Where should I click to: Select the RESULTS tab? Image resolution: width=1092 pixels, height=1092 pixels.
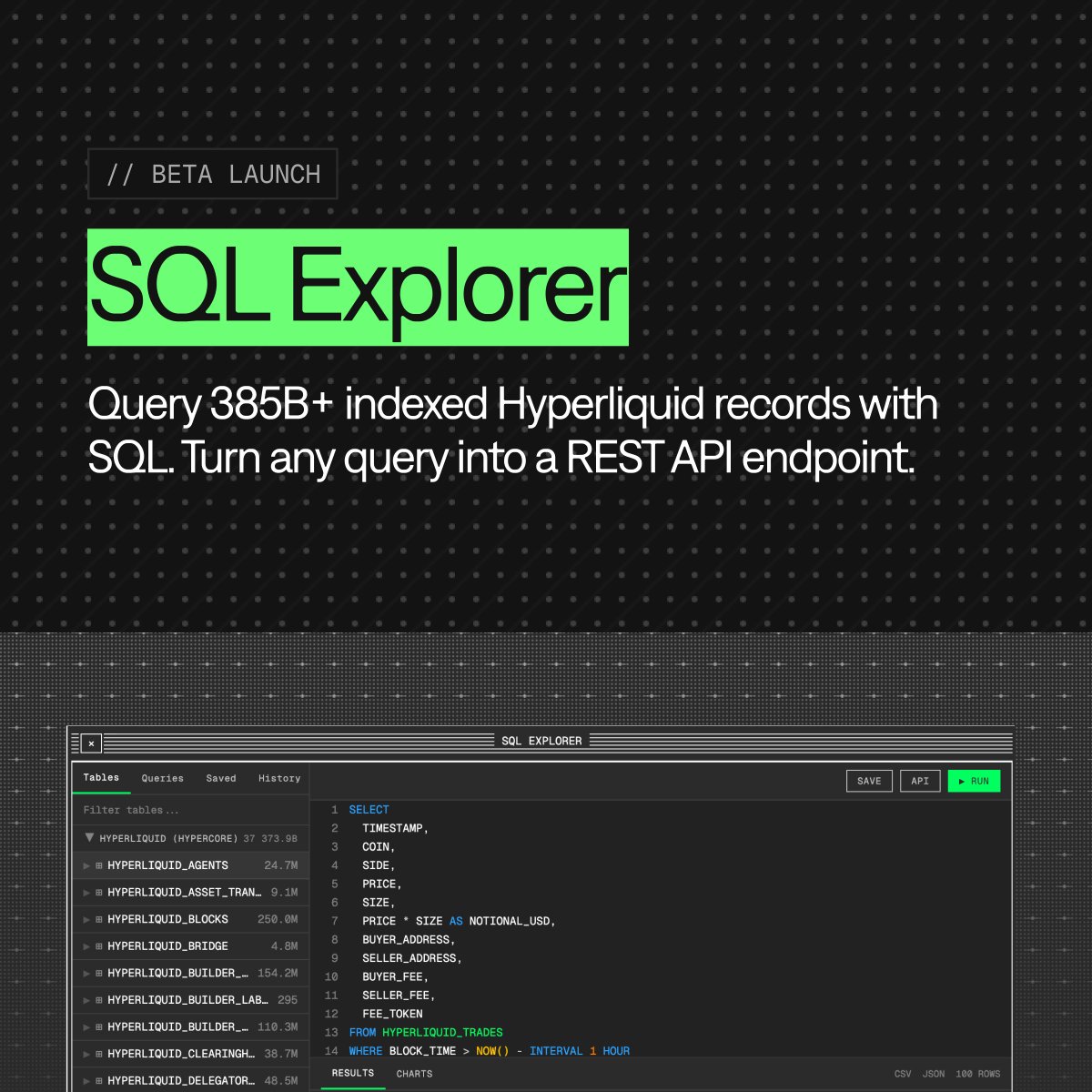(x=353, y=1074)
